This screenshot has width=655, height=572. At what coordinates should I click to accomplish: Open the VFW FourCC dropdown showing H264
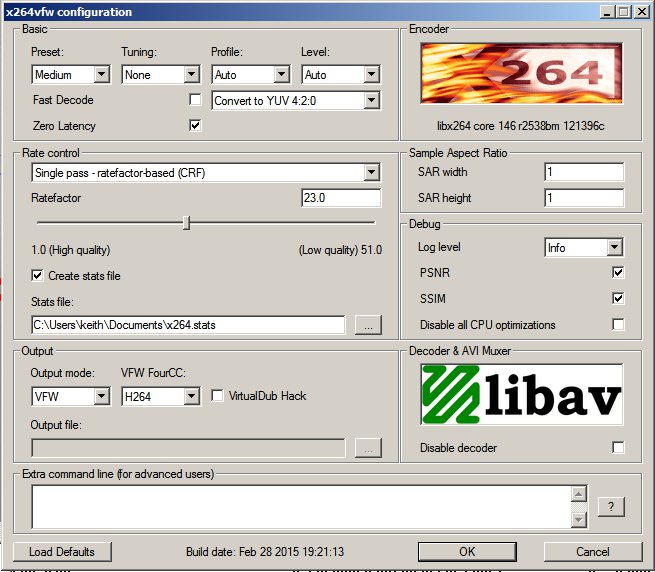click(x=161, y=396)
